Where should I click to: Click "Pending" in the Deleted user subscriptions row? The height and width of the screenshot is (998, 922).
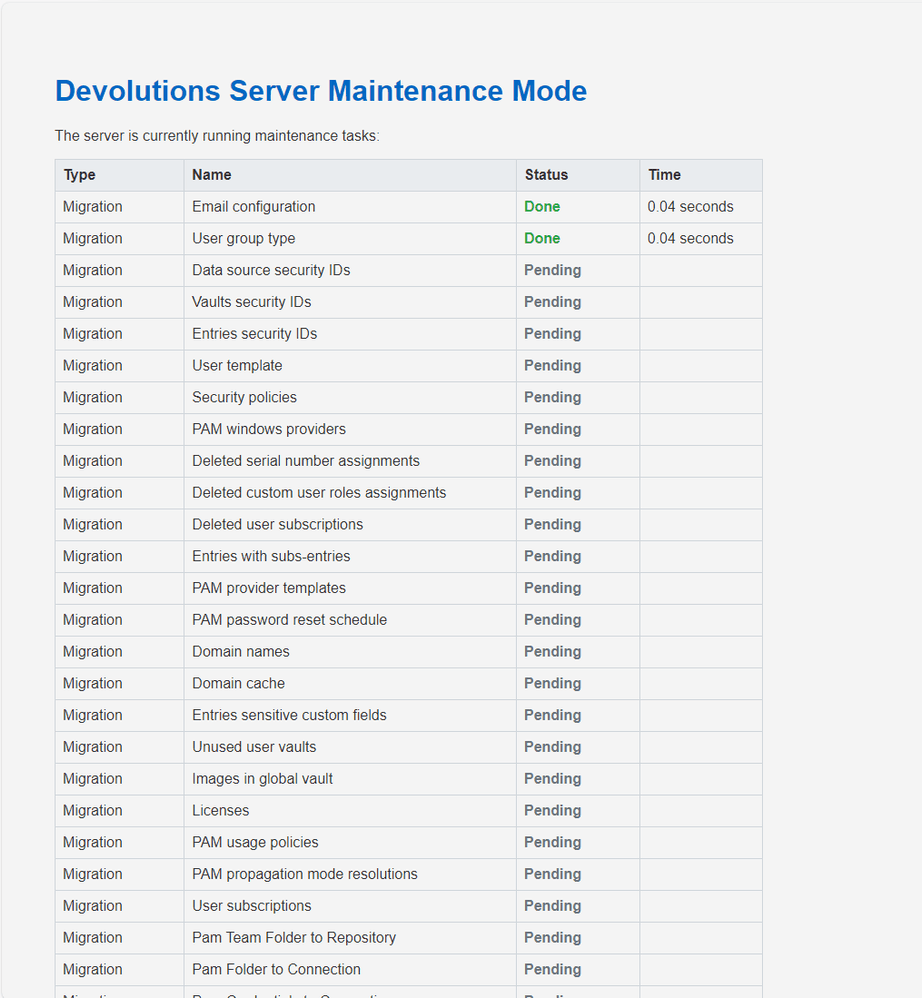(x=552, y=525)
